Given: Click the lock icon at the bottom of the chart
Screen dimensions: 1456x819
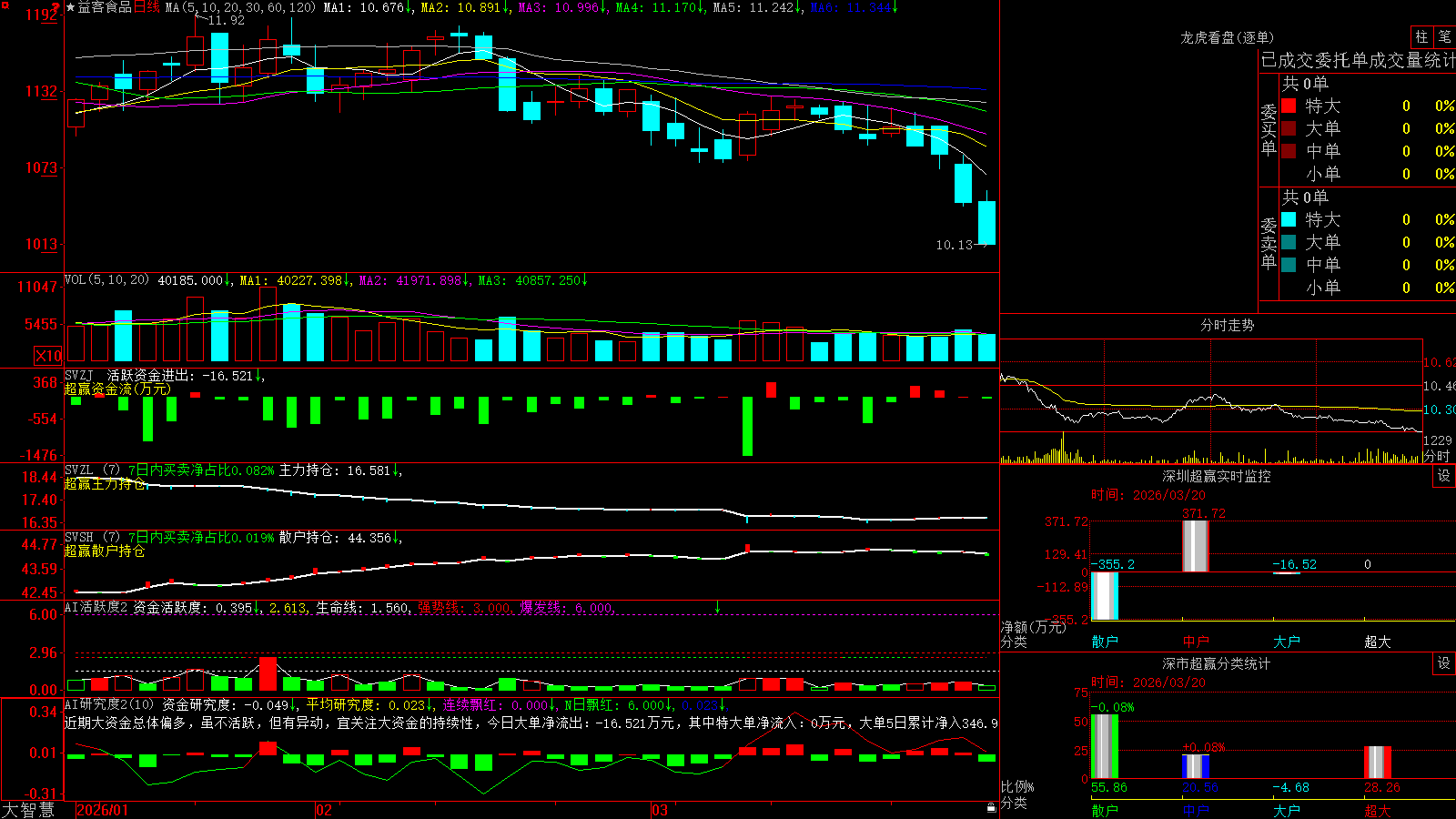Looking at the screenshot, I should coord(991,808).
